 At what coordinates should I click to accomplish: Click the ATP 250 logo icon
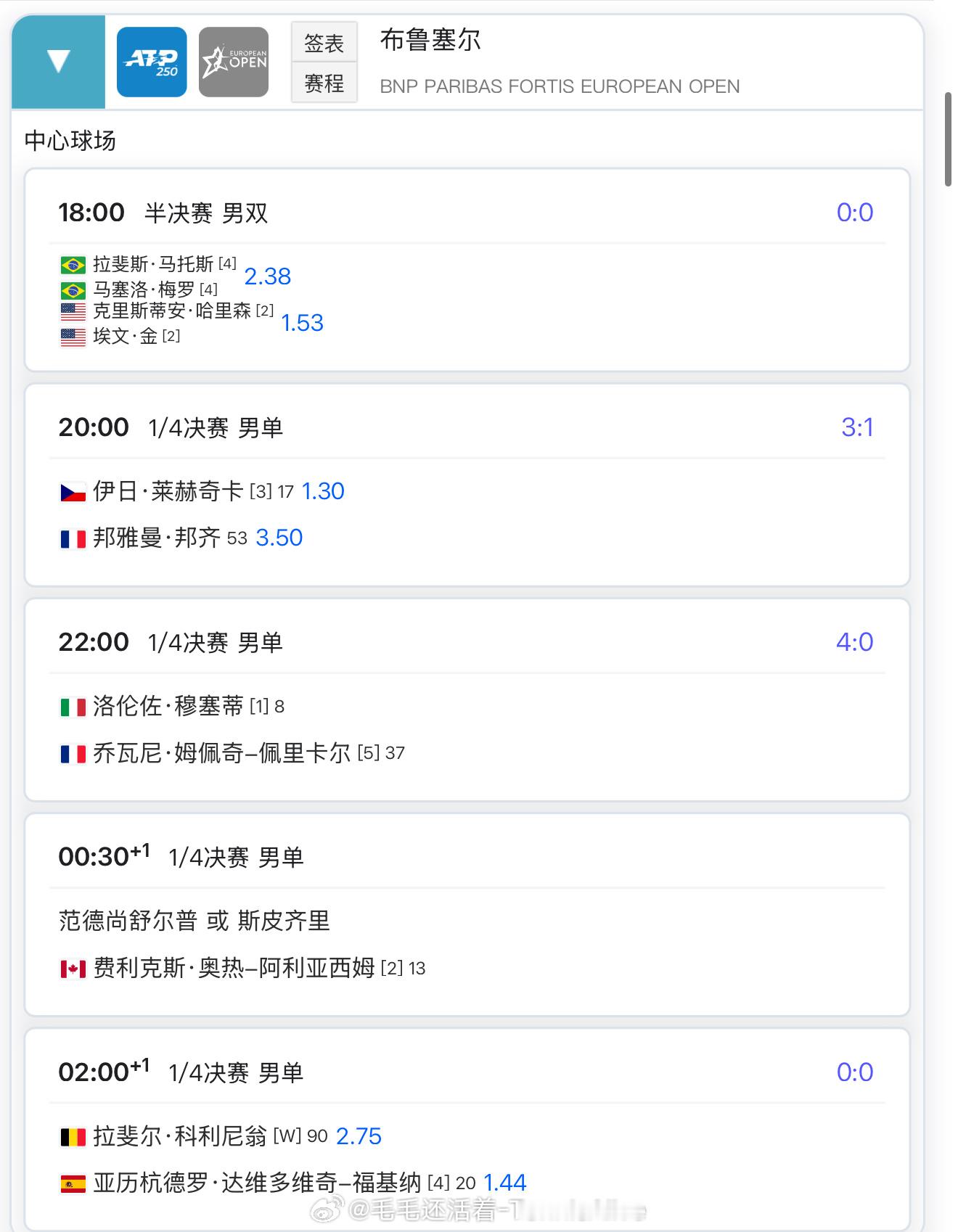coord(152,62)
